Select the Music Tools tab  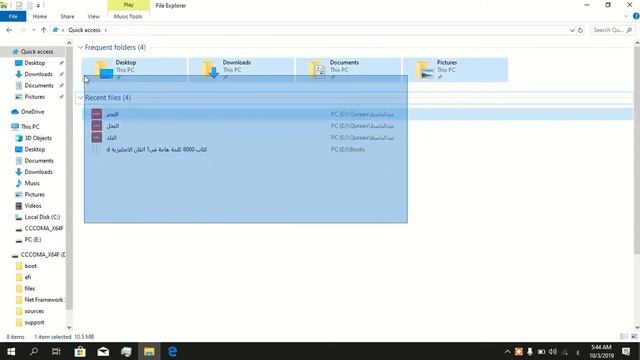128,16
